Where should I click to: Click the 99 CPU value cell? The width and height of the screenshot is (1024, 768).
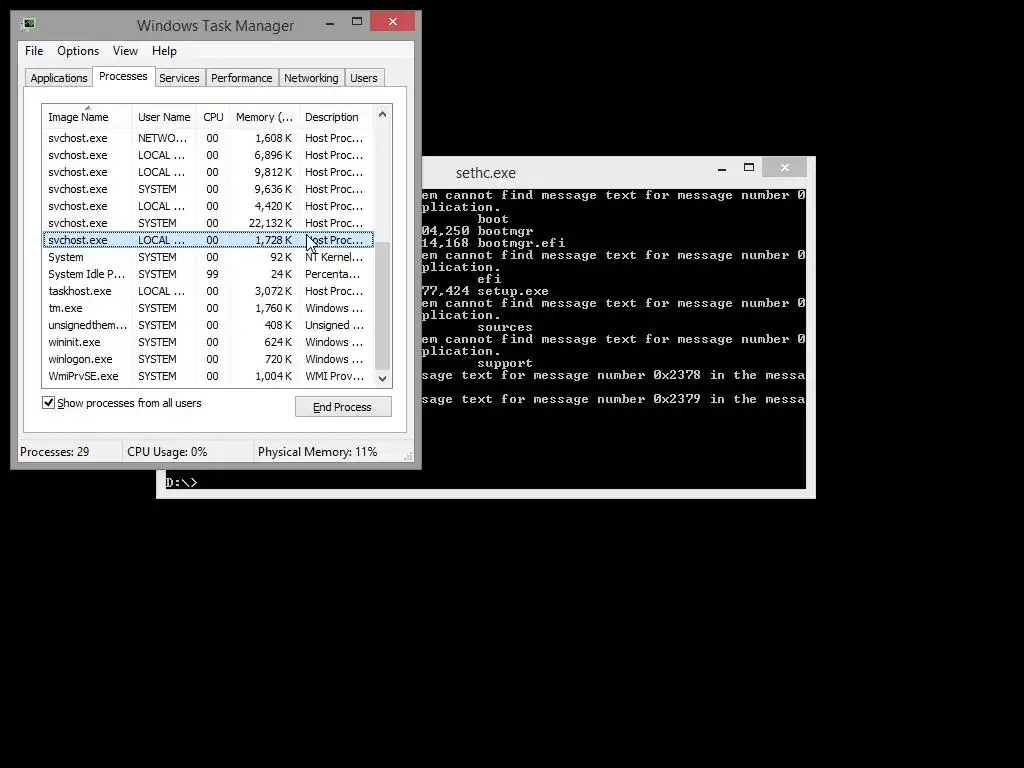(x=213, y=274)
